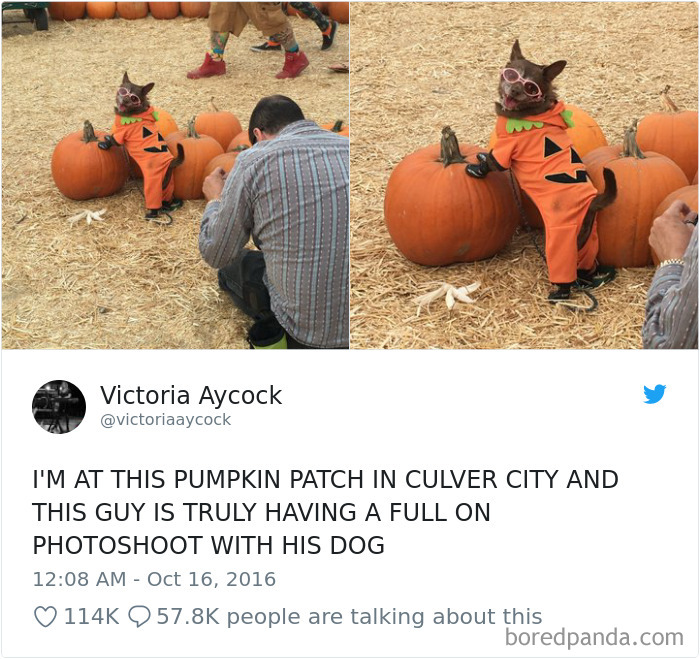Open the tweet timestamp 12:08 AM - Oct 16, 2016
700x659 pixels.
(154, 579)
